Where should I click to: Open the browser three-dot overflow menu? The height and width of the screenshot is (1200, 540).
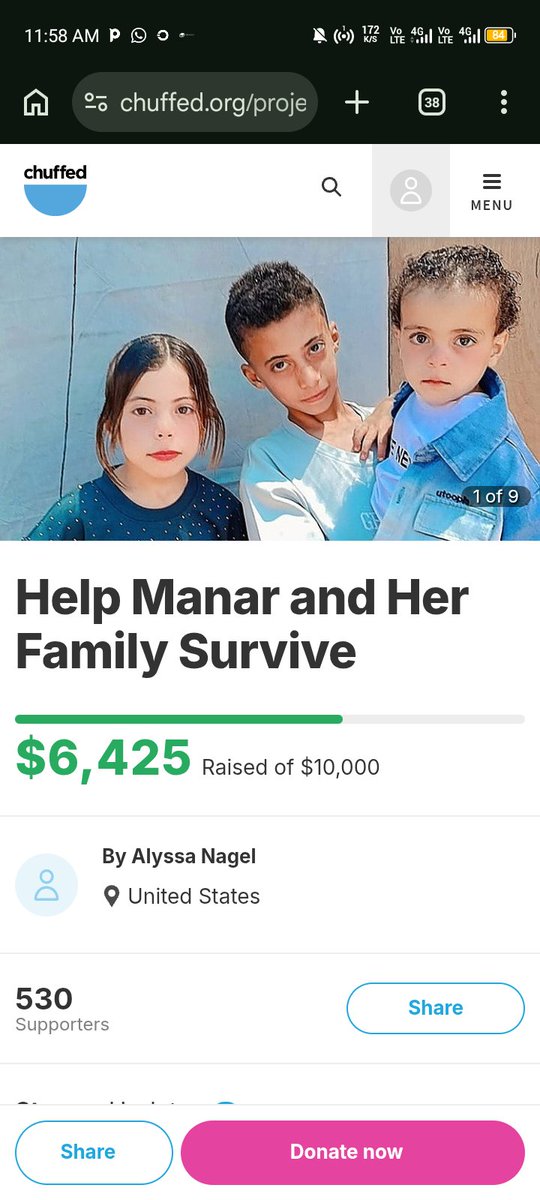tap(503, 102)
